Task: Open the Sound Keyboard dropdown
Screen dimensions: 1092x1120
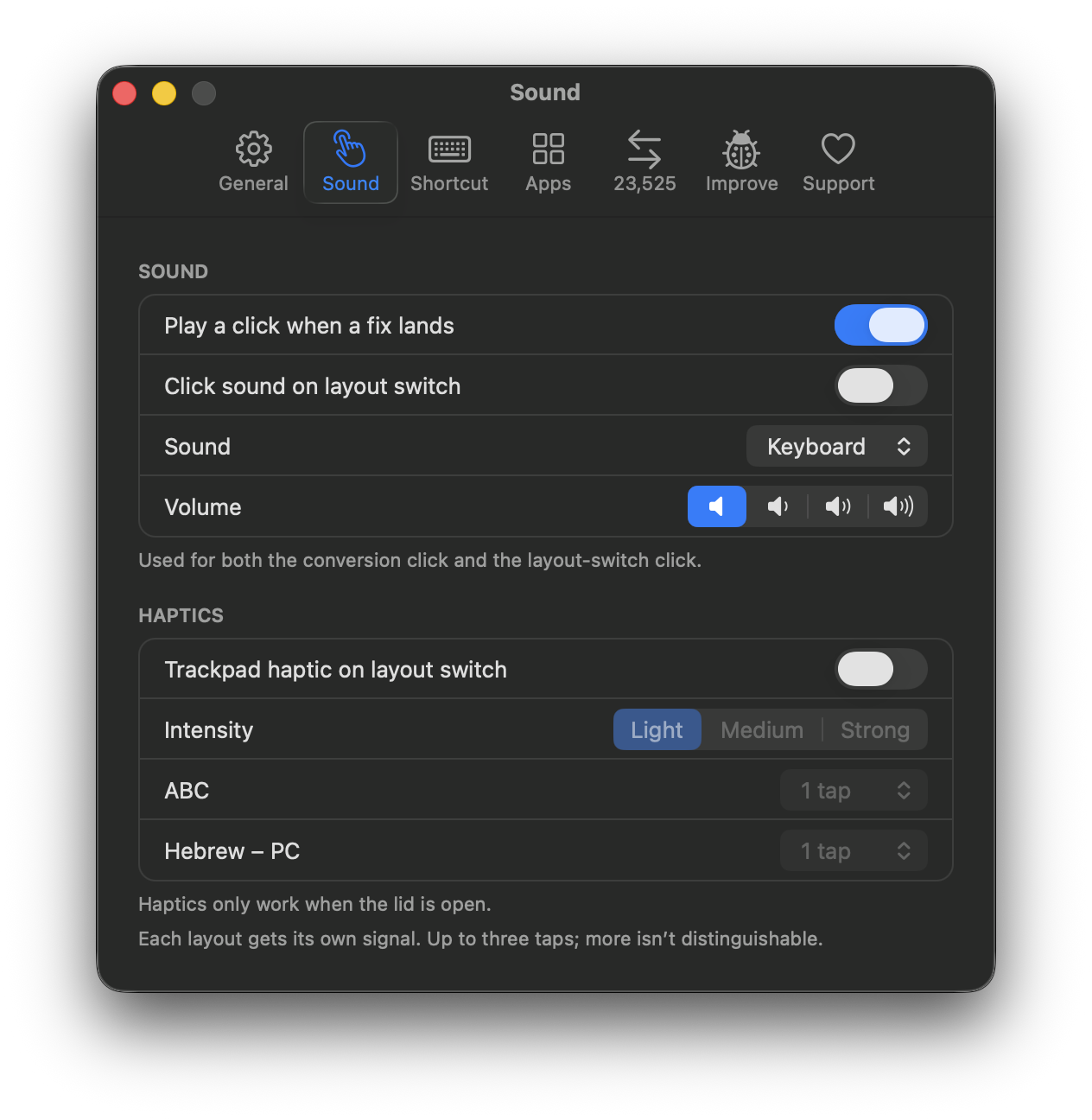Action: [x=836, y=446]
